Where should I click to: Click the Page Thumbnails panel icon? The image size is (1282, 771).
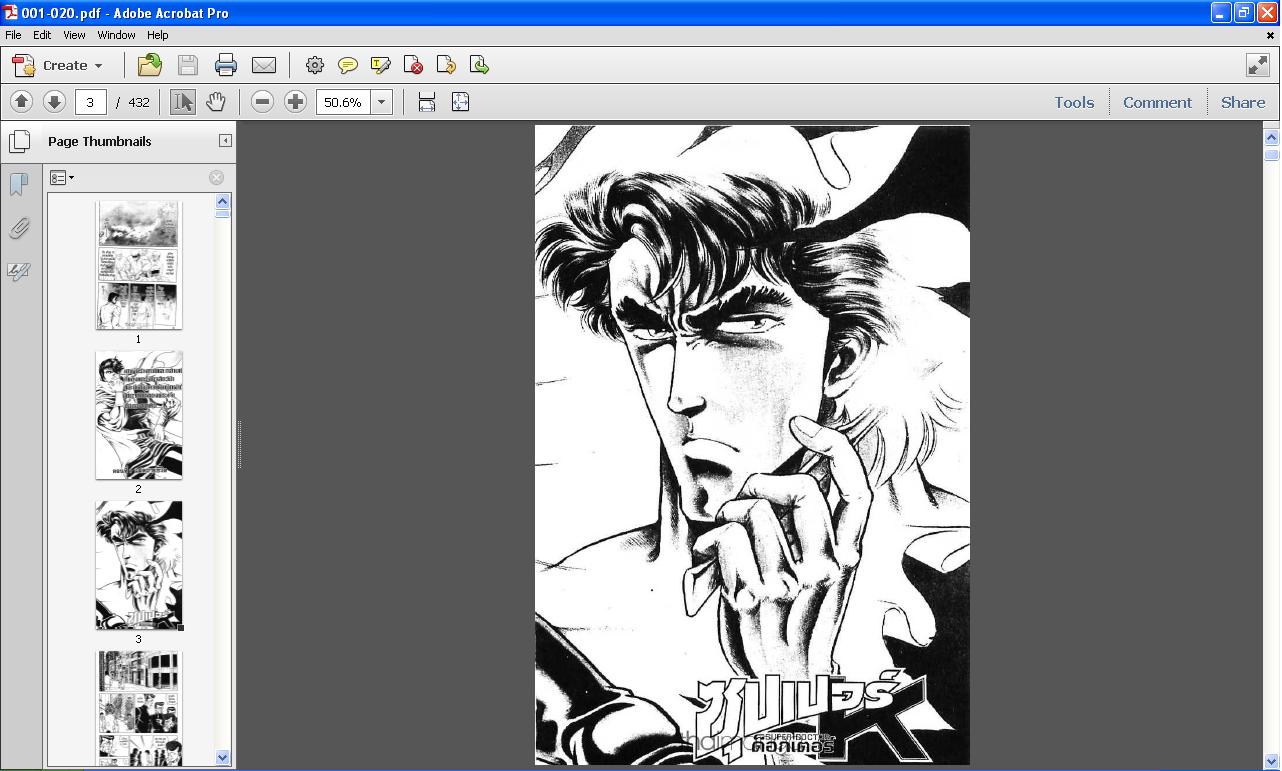point(19,141)
